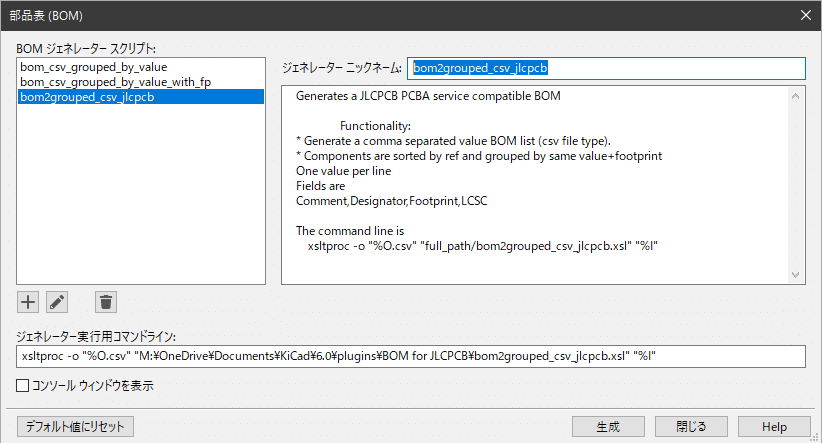Click the 'Comment,Designator,Footprint,LCSC' line

pos(392,201)
